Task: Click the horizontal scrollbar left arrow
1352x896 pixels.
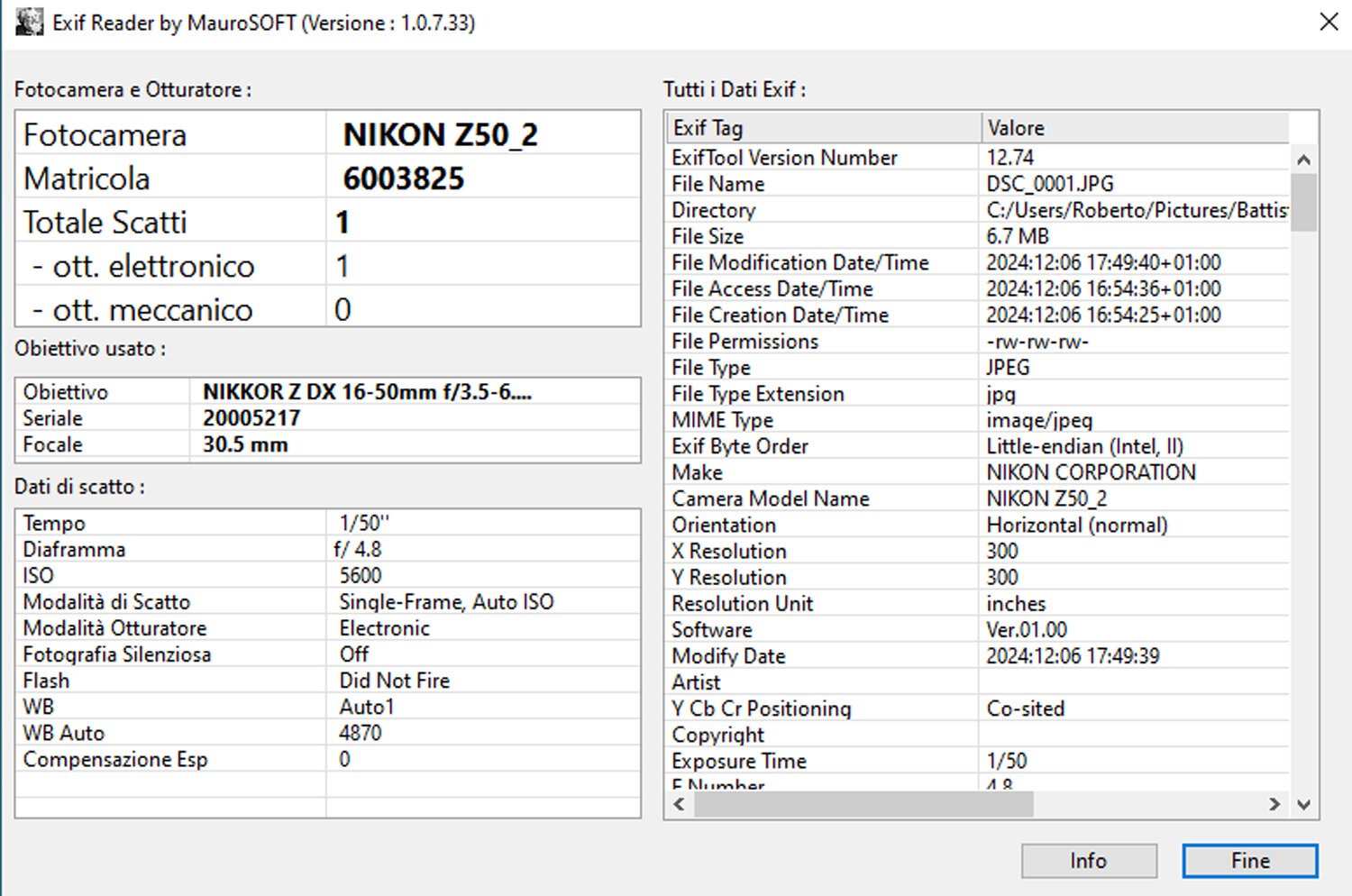Action: (x=680, y=804)
